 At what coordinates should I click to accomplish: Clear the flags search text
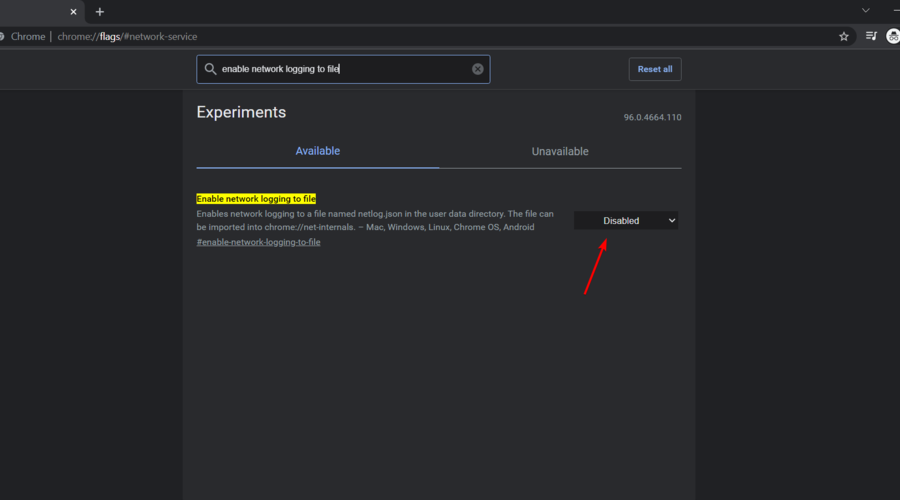(478, 69)
